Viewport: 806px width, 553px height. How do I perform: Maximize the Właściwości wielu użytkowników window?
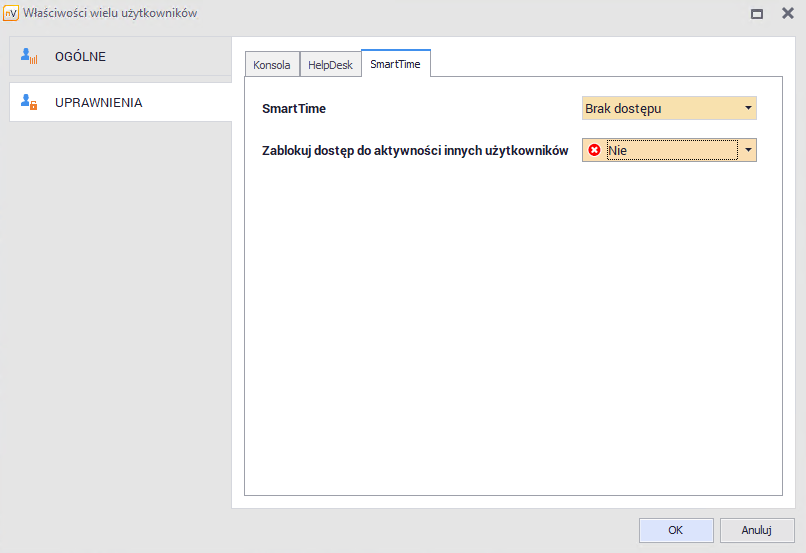[x=757, y=14]
